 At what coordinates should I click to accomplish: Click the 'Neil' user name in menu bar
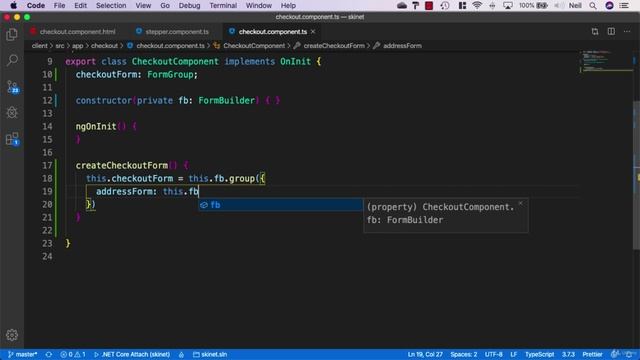[x=575, y=5]
